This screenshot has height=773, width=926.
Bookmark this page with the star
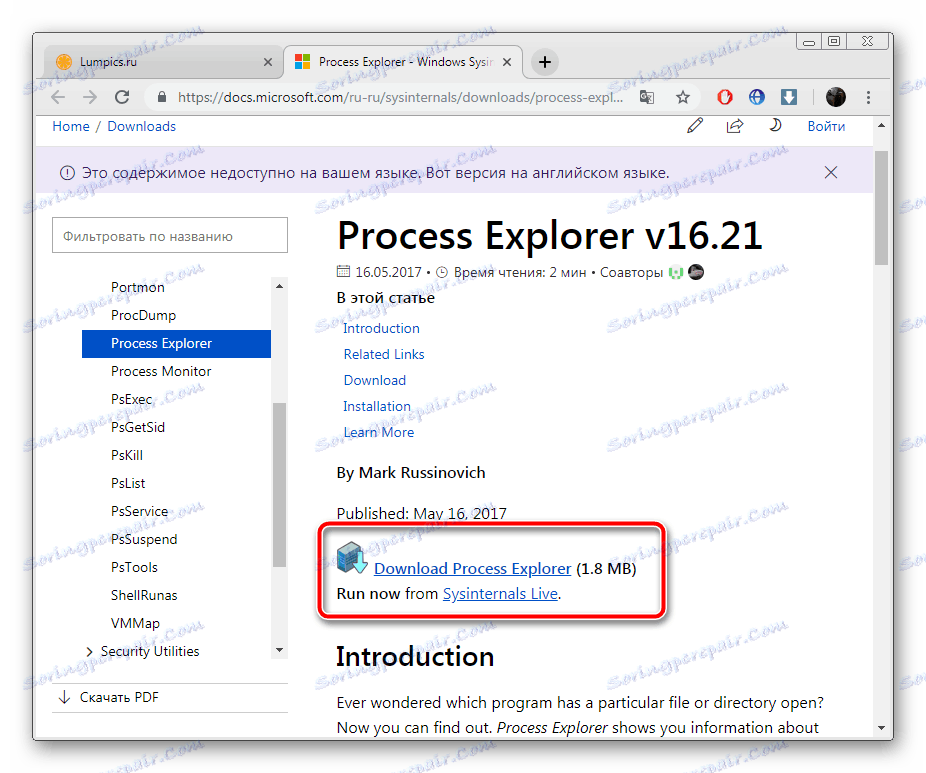(x=683, y=97)
